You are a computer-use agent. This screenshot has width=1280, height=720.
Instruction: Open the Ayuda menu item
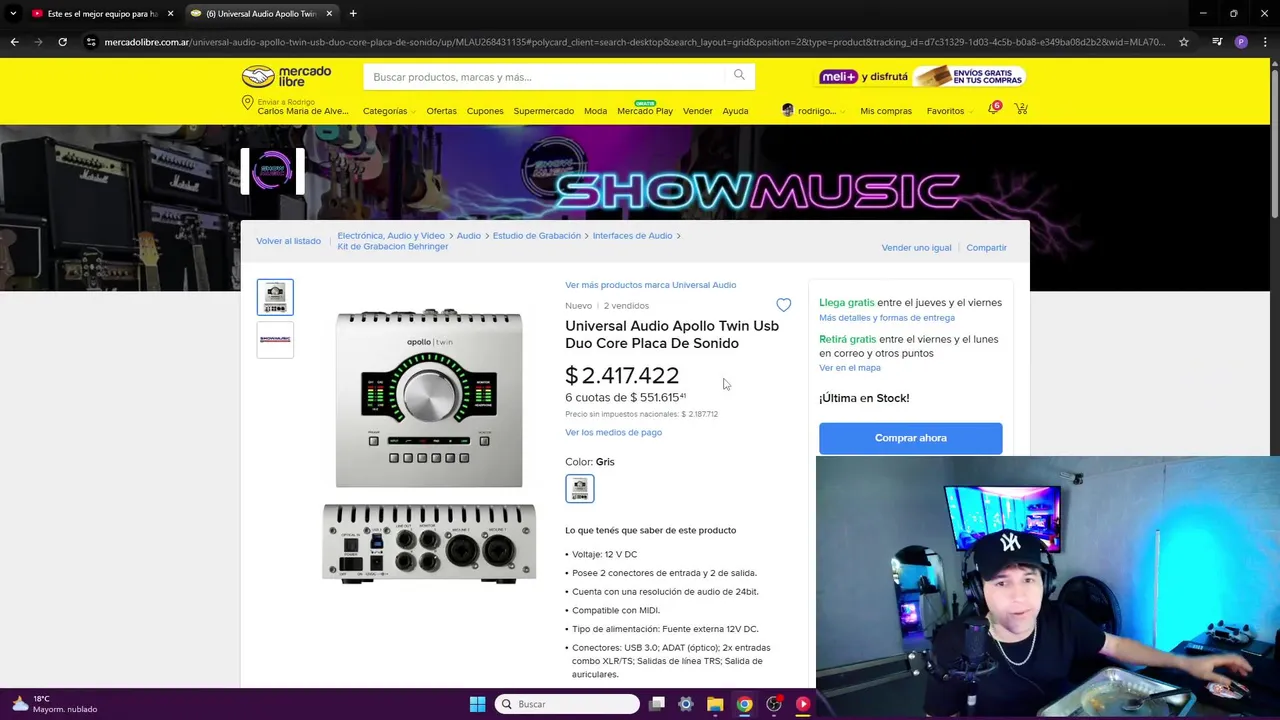pyautogui.click(x=735, y=111)
